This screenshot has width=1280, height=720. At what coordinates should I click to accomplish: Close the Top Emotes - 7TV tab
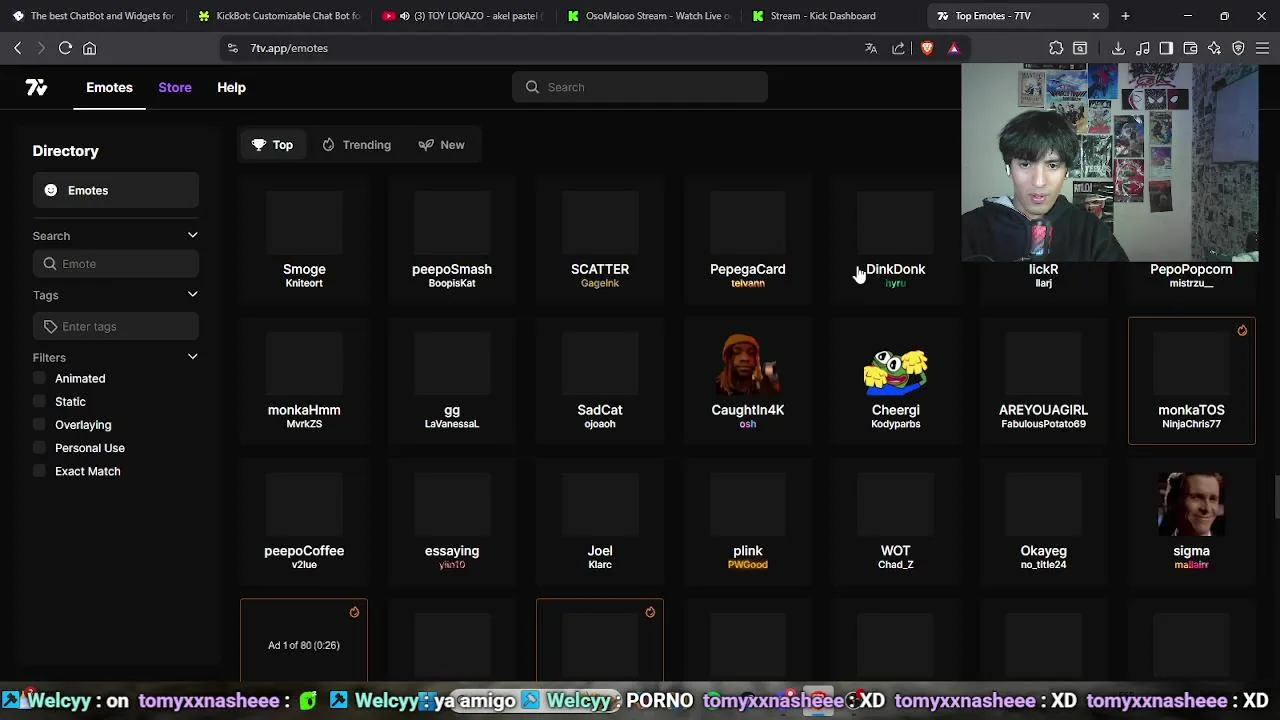[1096, 16]
